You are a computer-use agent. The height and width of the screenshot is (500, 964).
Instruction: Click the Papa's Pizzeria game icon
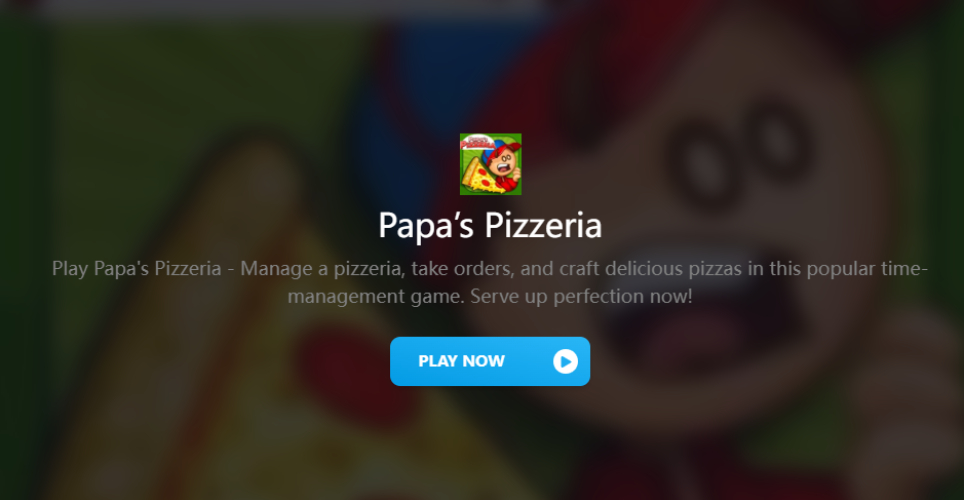(x=491, y=164)
